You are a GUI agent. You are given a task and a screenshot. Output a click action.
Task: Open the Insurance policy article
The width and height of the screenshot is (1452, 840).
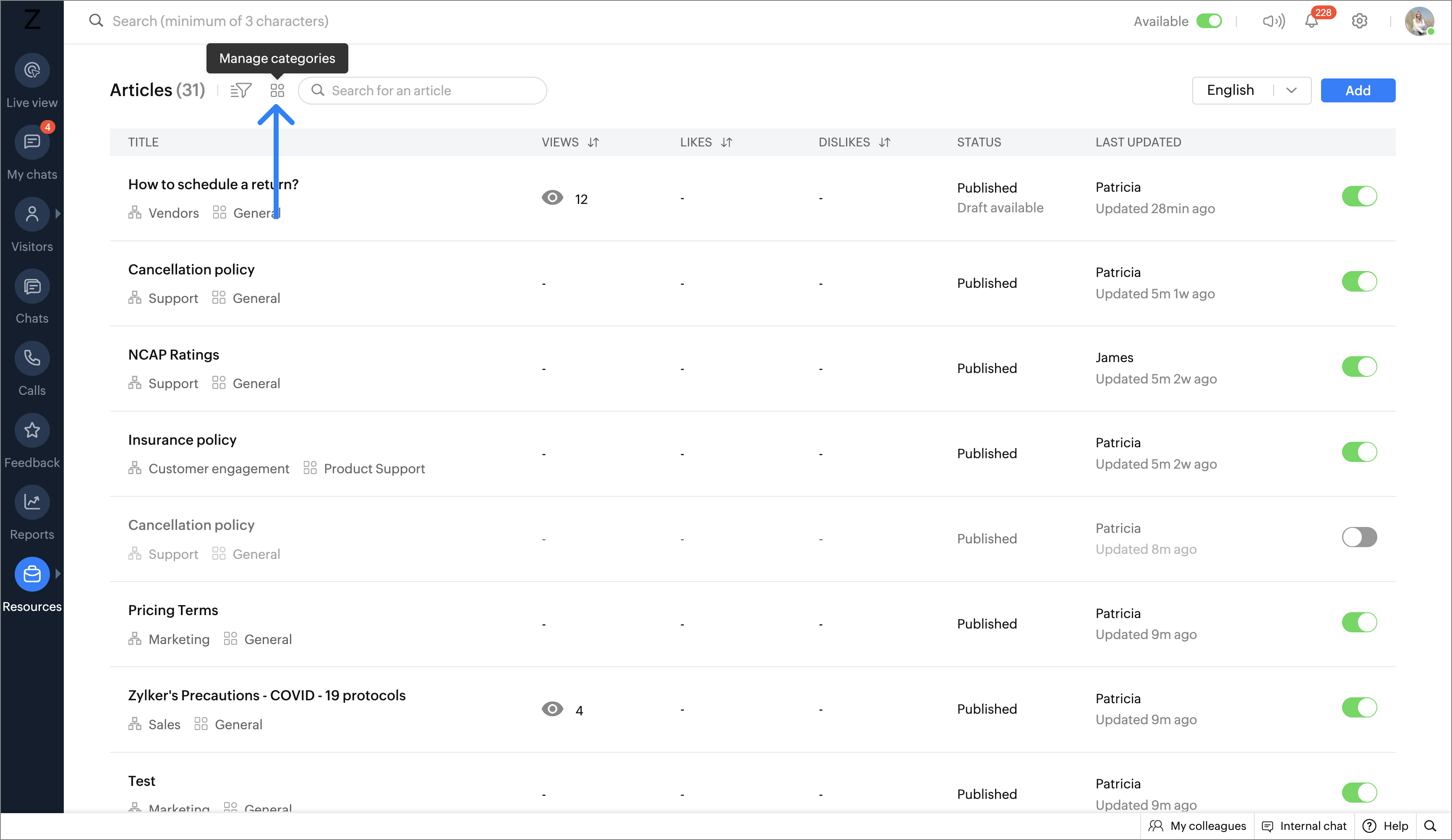182,440
